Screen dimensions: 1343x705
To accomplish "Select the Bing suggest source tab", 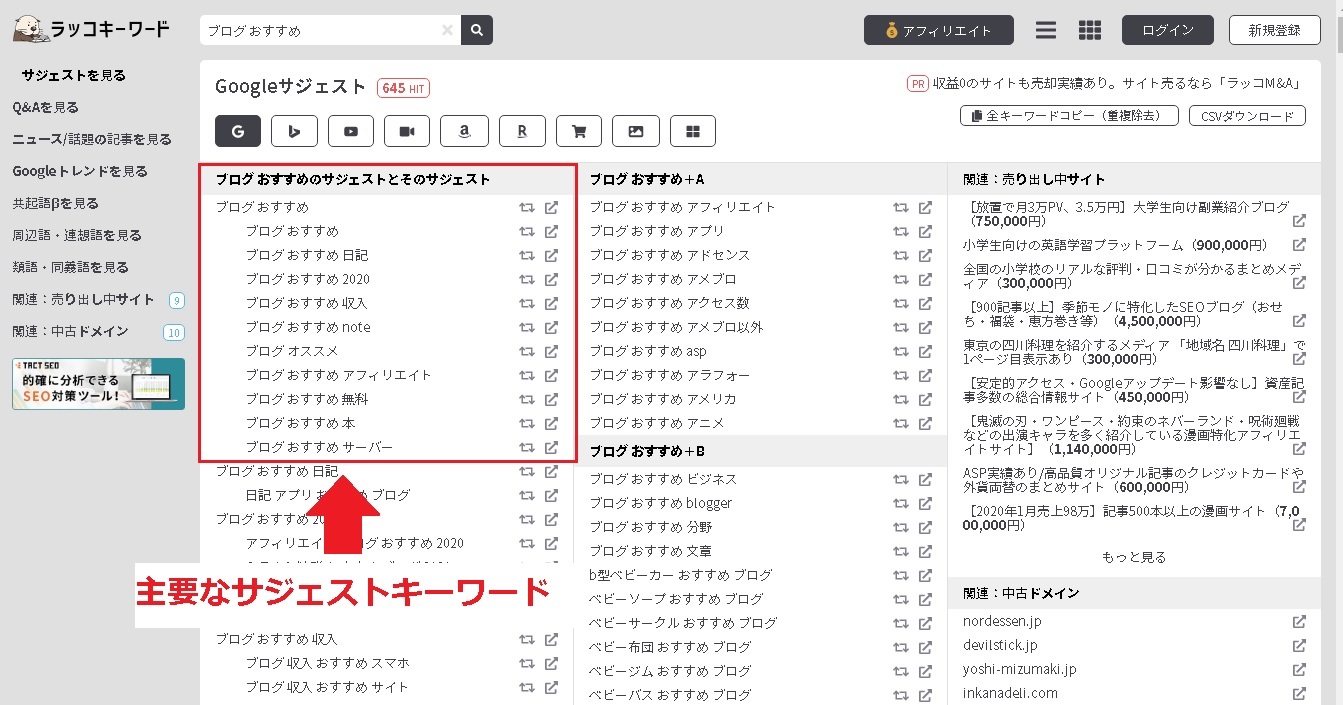I will 295,131.
